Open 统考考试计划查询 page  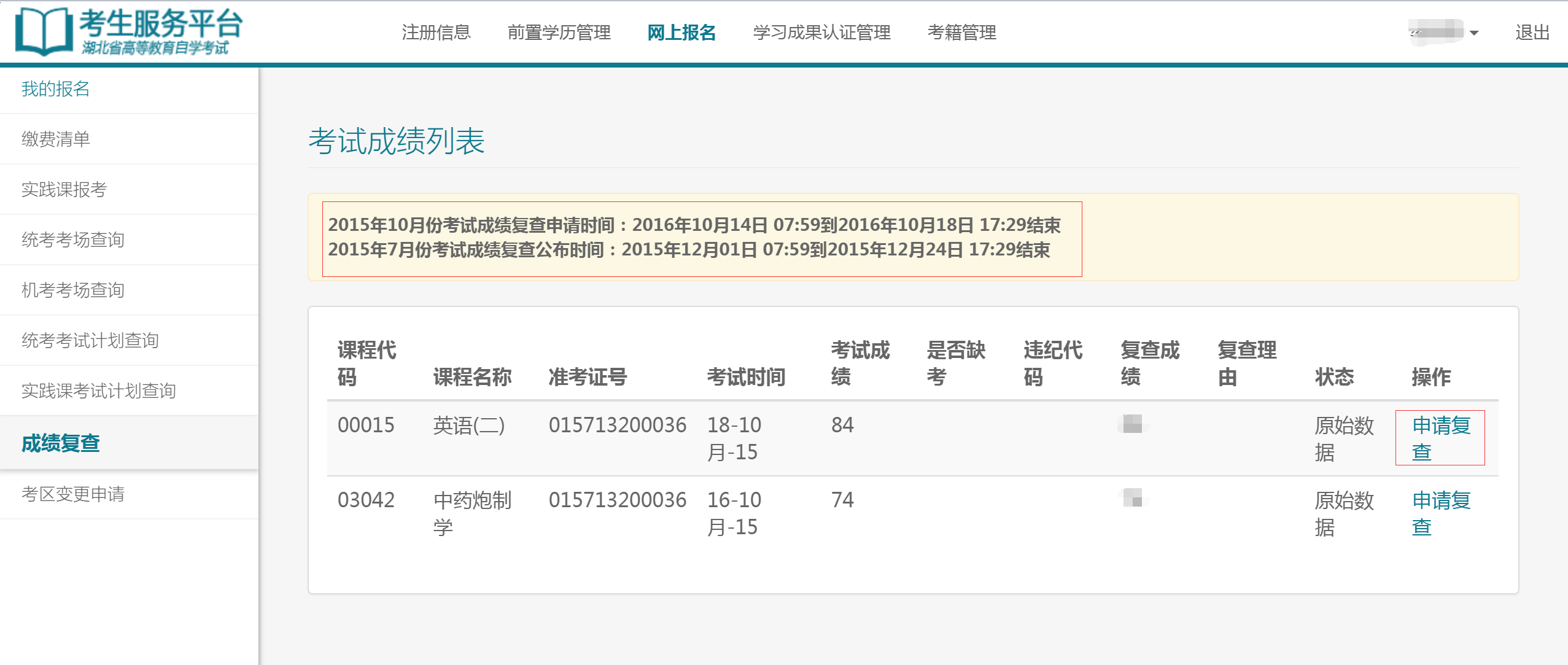pos(90,341)
